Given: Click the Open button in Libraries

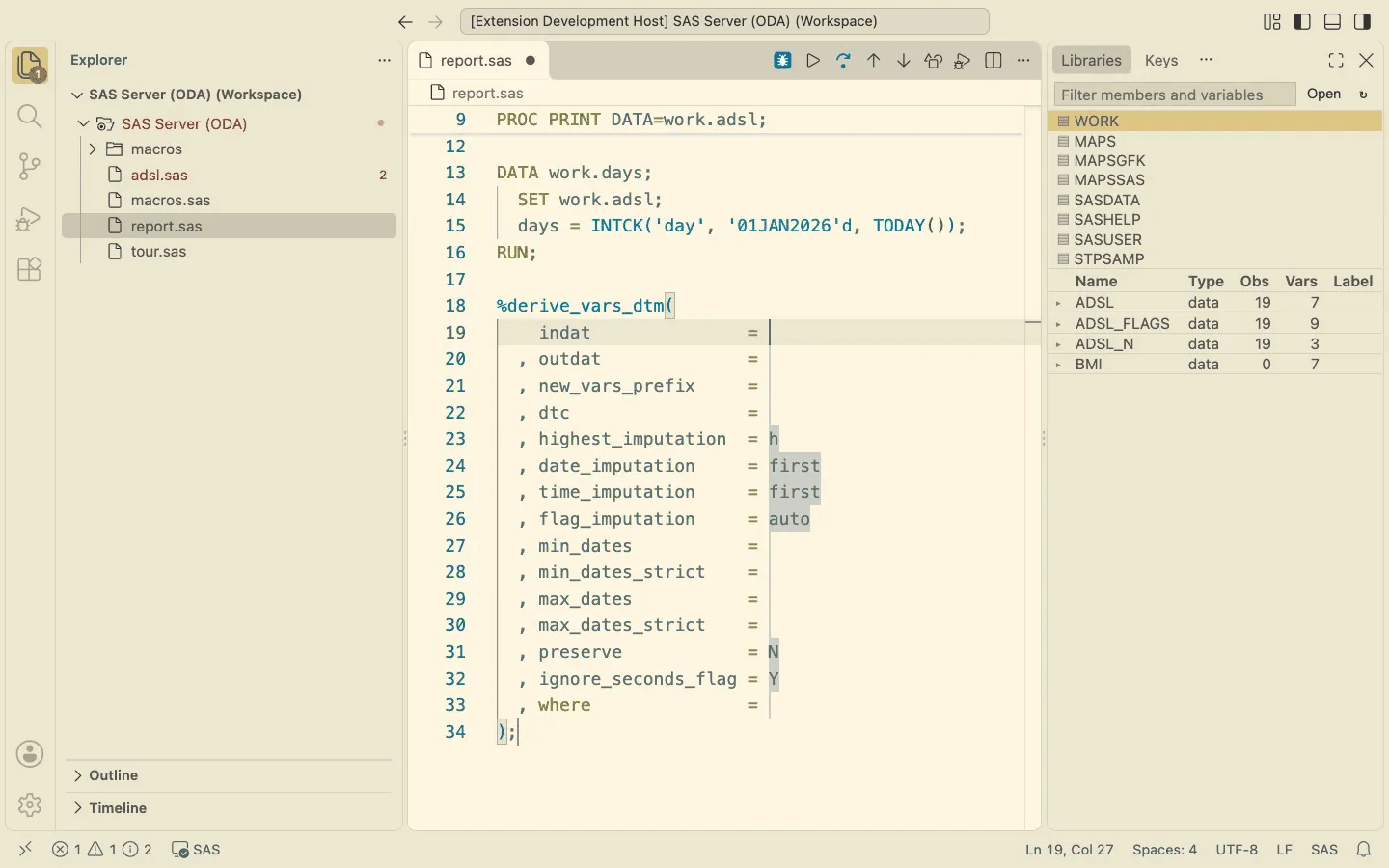Looking at the screenshot, I should [1323, 95].
